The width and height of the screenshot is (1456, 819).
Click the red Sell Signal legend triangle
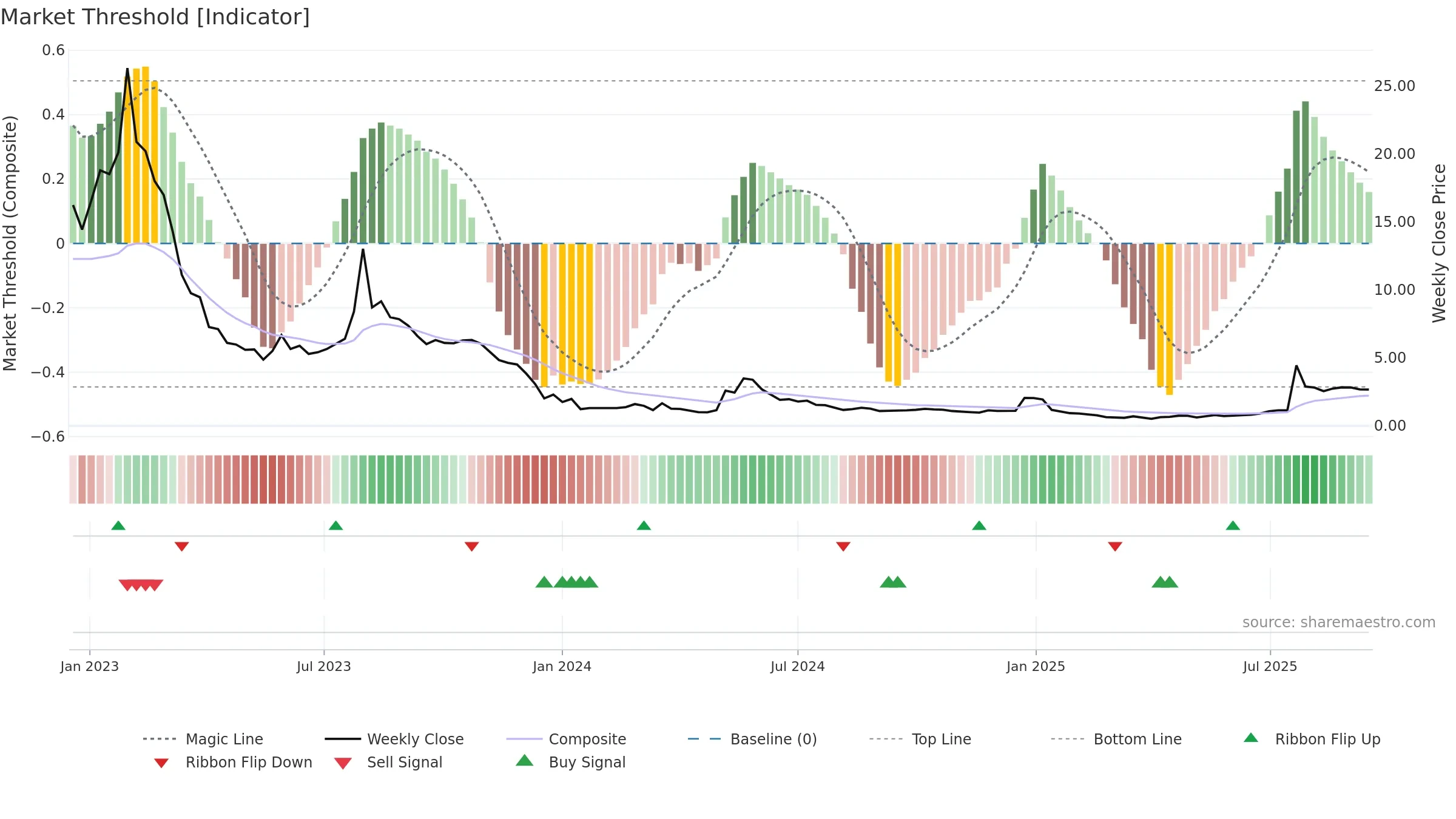point(343,763)
